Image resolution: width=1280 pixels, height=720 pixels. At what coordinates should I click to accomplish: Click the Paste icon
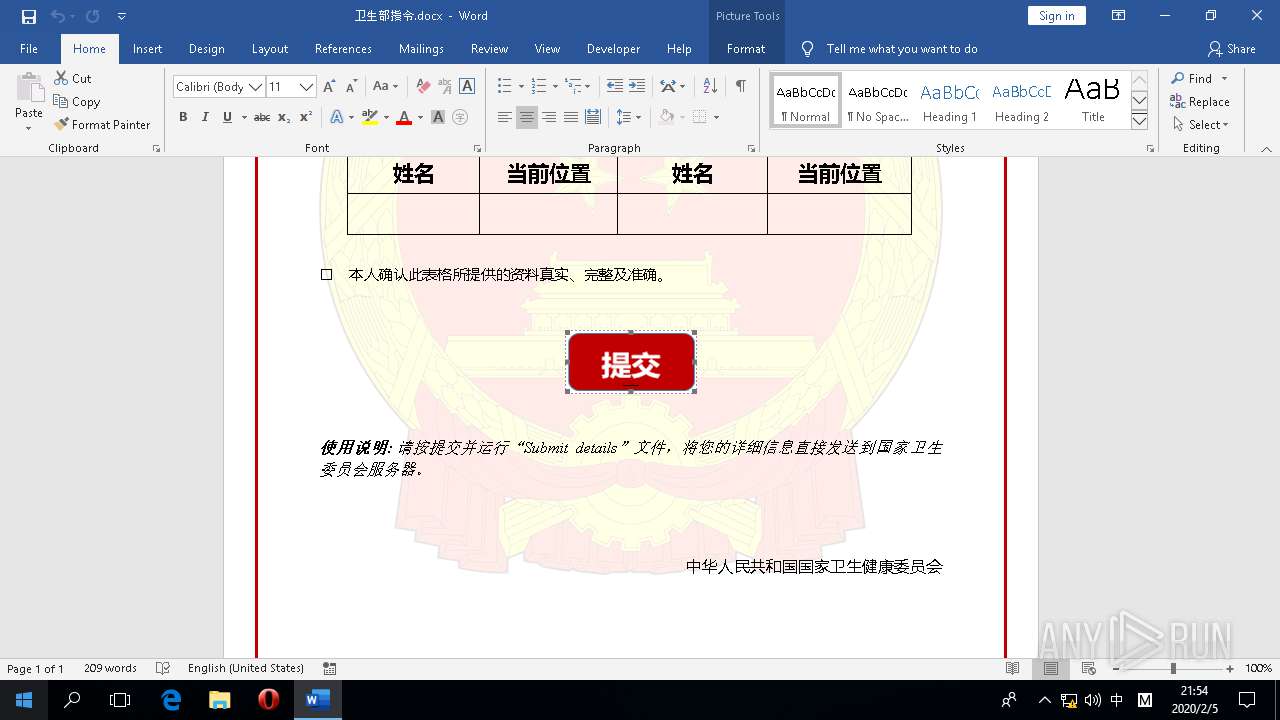point(29,90)
